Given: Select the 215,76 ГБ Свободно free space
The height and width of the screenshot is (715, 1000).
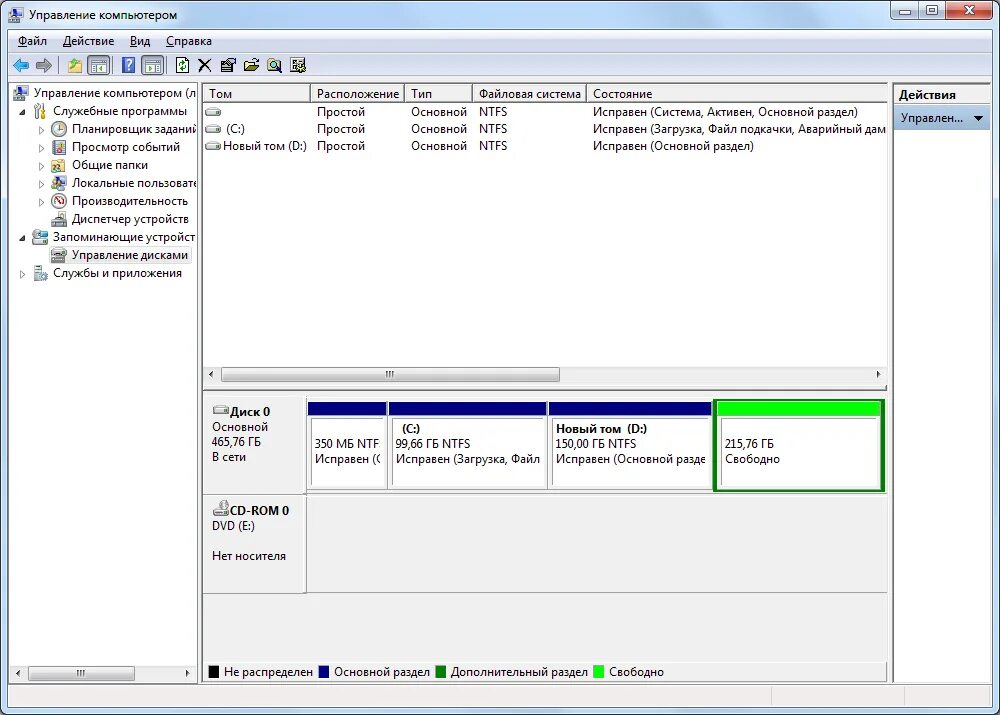Looking at the screenshot, I should 798,445.
